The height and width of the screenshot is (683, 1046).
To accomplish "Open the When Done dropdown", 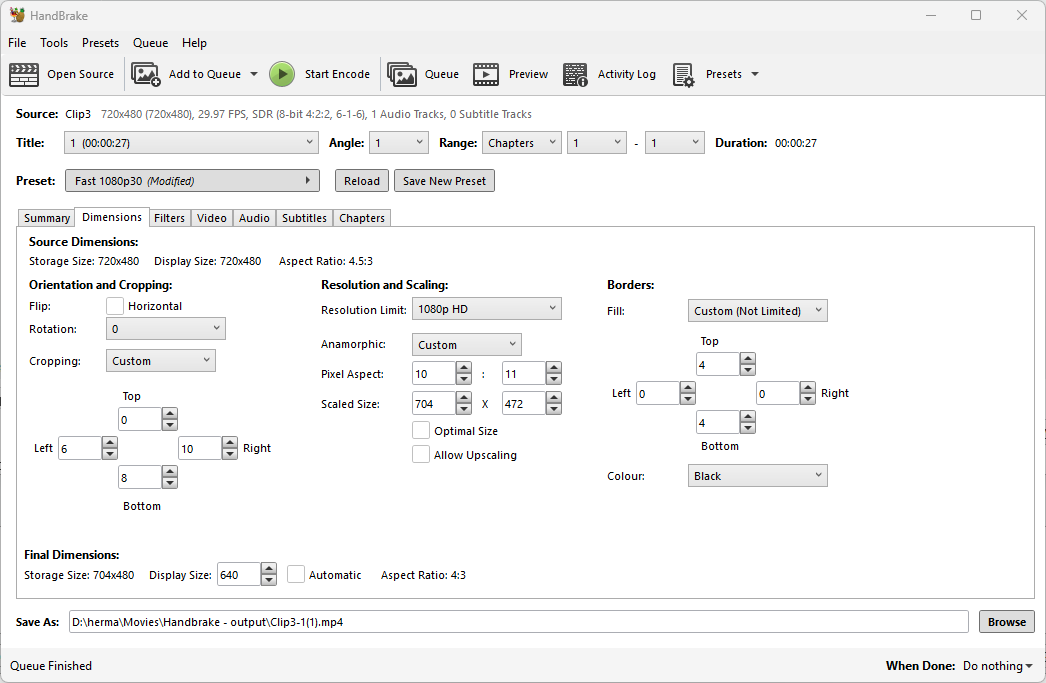I will 997,666.
